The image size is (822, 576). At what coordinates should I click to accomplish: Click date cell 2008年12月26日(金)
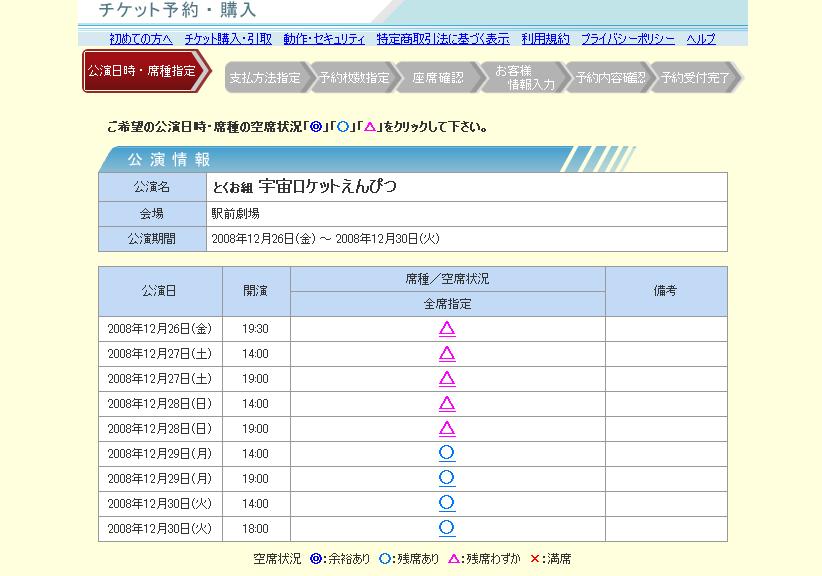pos(160,329)
